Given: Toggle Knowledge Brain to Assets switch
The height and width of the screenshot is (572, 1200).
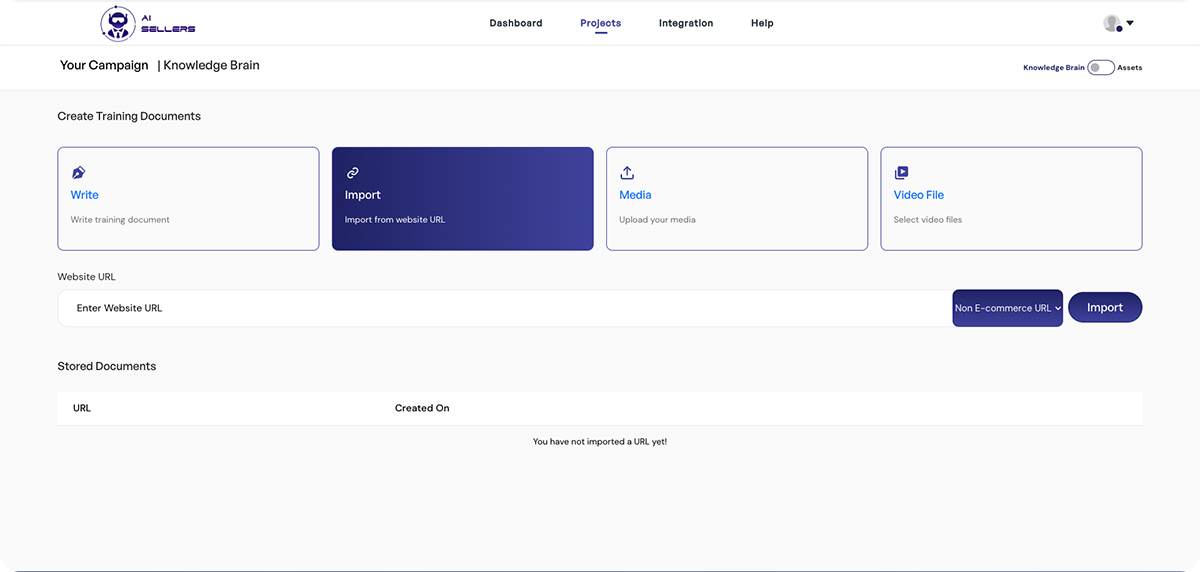Looking at the screenshot, I should (x=1100, y=68).
